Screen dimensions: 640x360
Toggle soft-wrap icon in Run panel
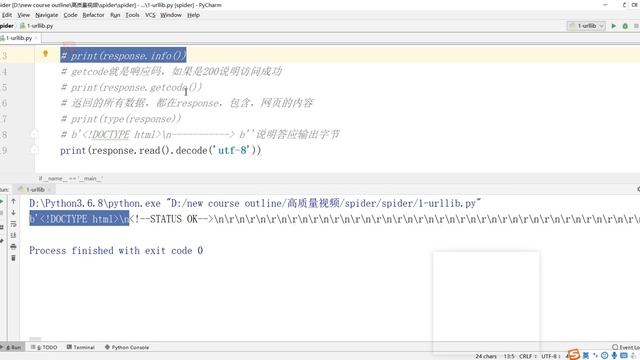coord(13,224)
